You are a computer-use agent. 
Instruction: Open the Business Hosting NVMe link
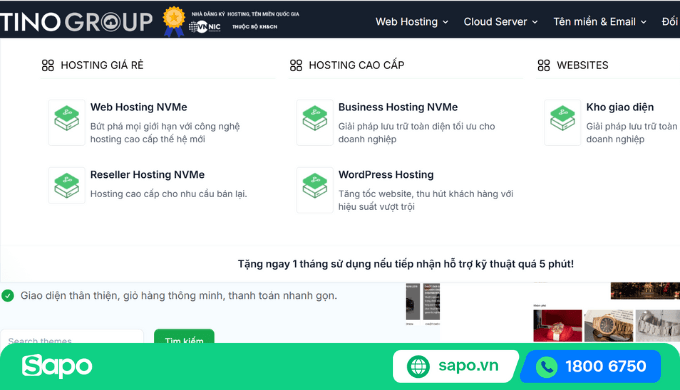(398, 107)
